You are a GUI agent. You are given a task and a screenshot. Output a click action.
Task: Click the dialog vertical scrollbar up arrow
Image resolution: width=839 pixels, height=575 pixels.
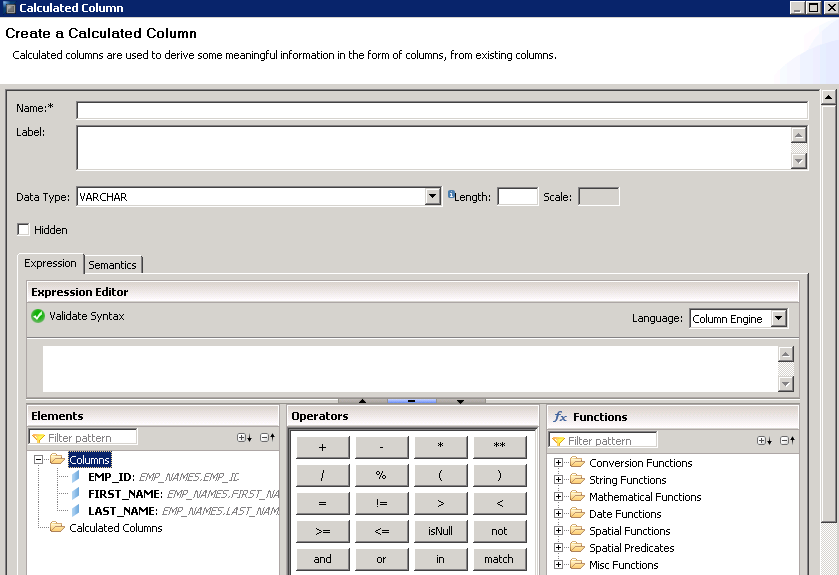tap(828, 97)
